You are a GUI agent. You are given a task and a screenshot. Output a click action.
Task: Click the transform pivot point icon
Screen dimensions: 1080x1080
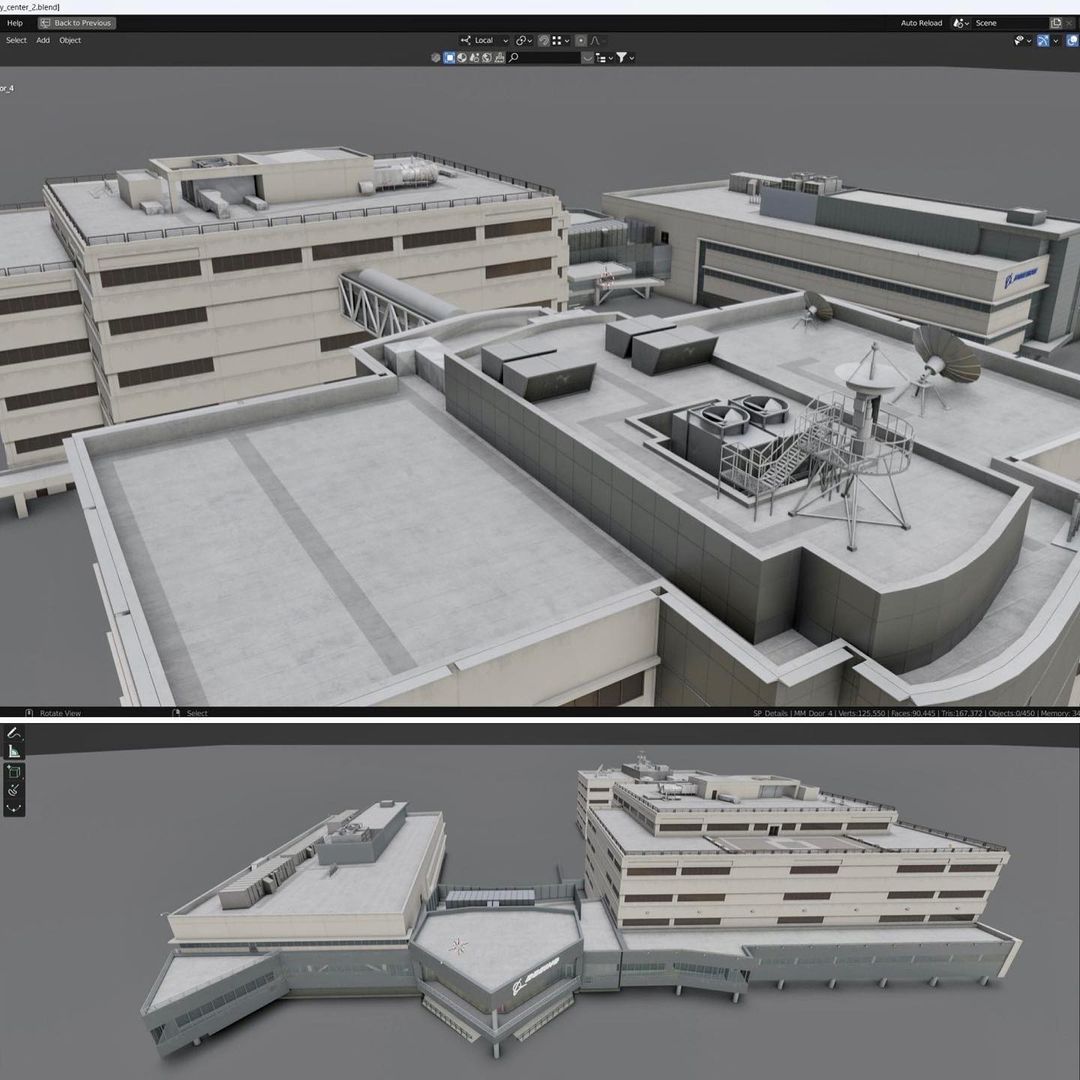[x=521, y=40]
